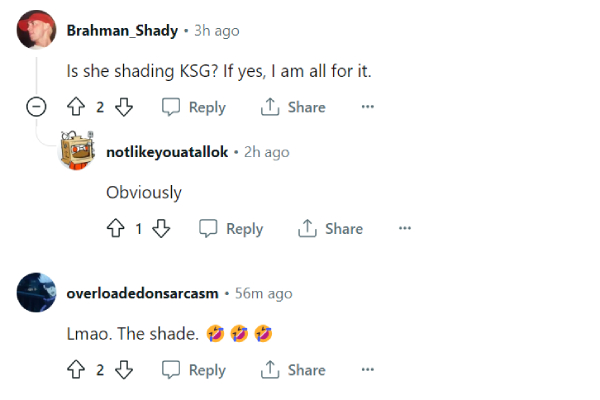
Task: Downvote overloadedonsarcasm's "Lmao" comment
Action: (124, 370)
